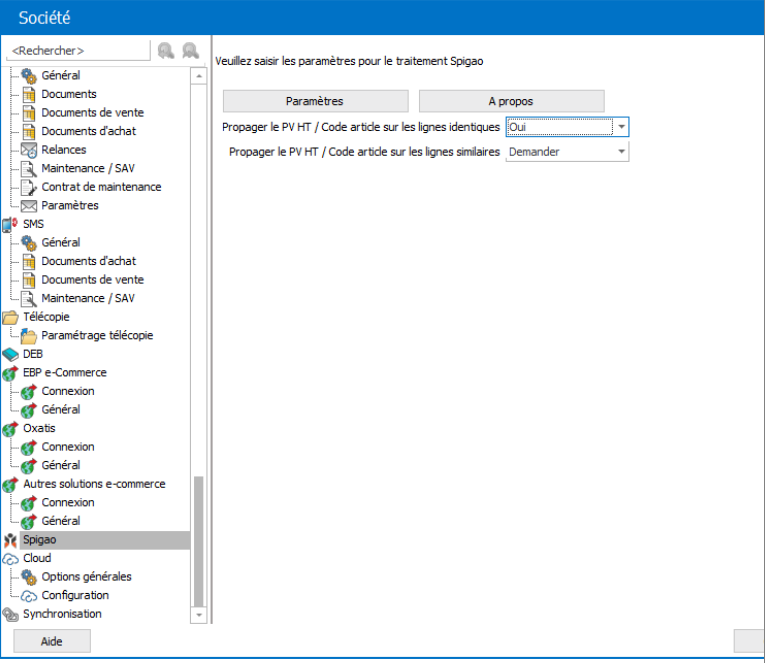Click the Rechercher search field

click(78, 51)
